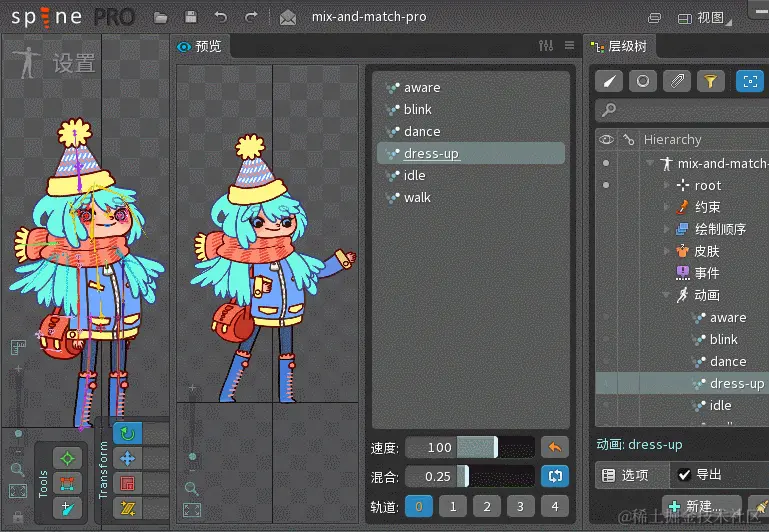769x532 pixels.
Task: Save the project with the floppy disk icon
Action: [190, 17]
